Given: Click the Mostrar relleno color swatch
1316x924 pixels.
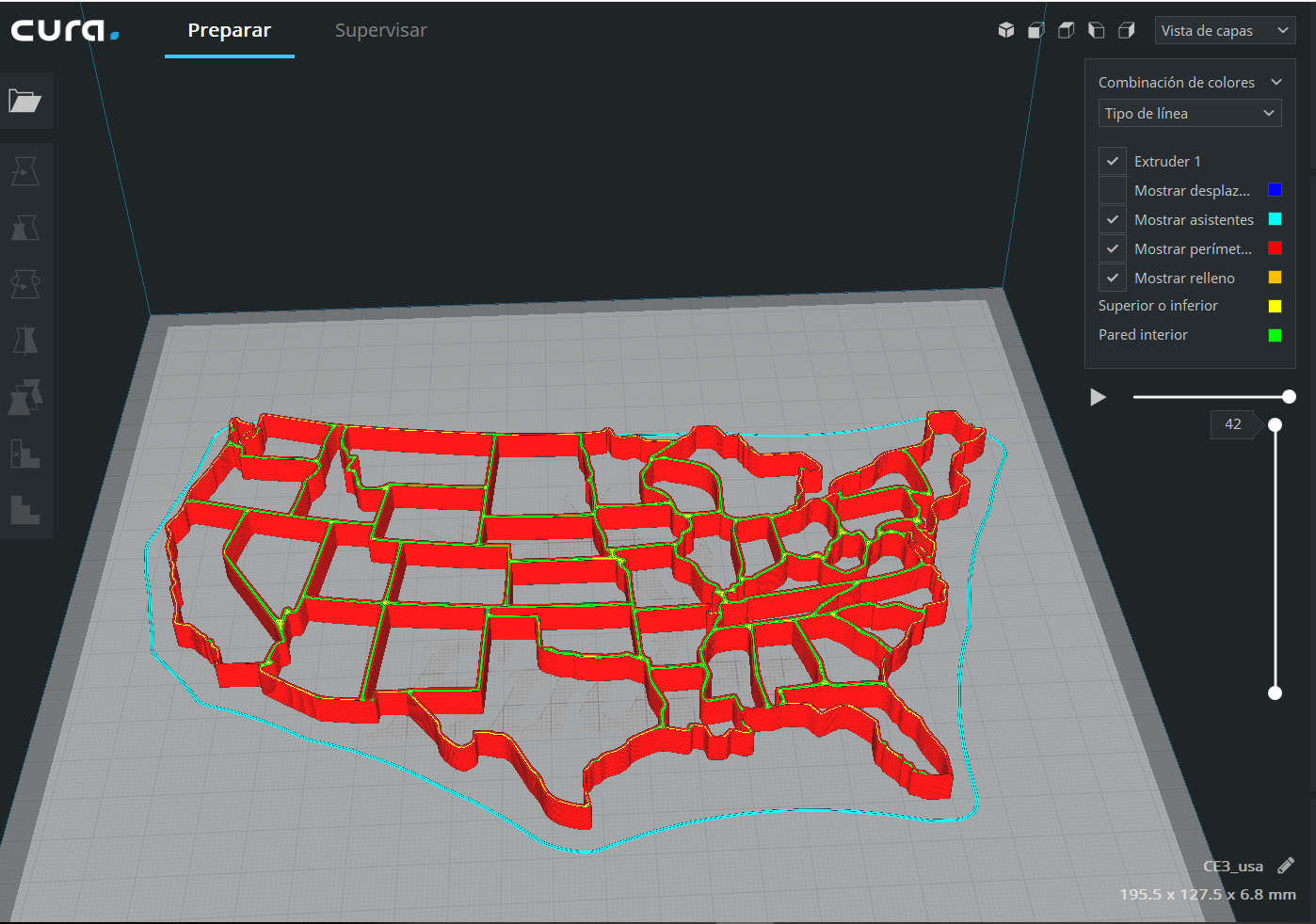Looking at the screenshot, I should pos(1275,277).
